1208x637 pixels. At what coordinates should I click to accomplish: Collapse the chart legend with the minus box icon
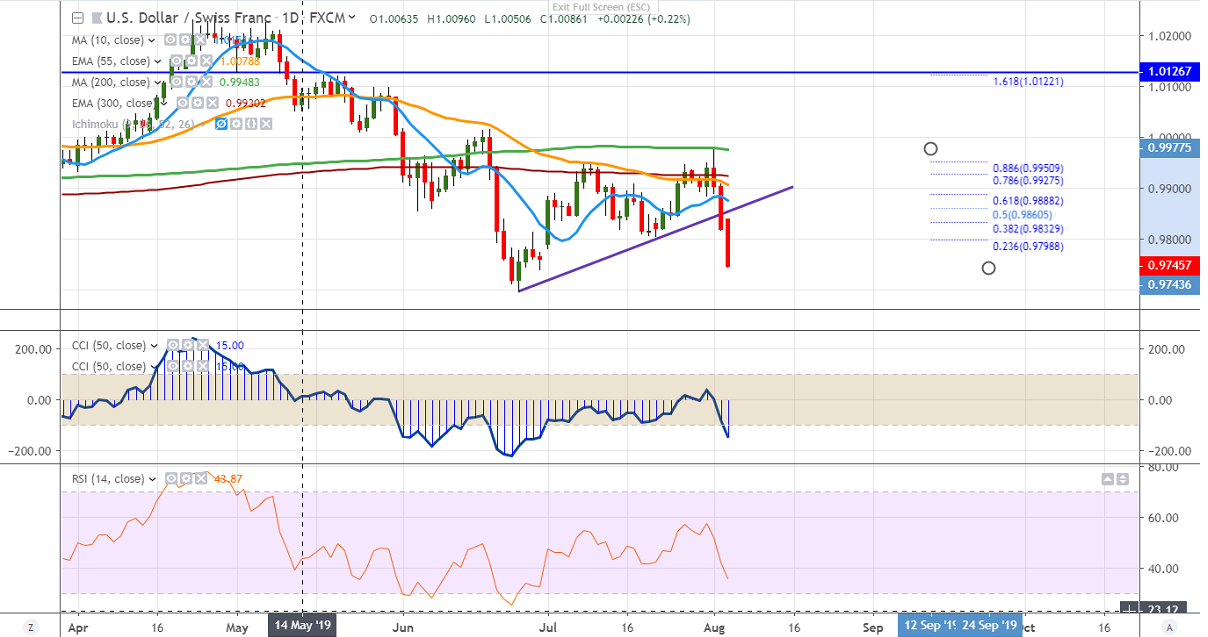click(x=78, y=18)
